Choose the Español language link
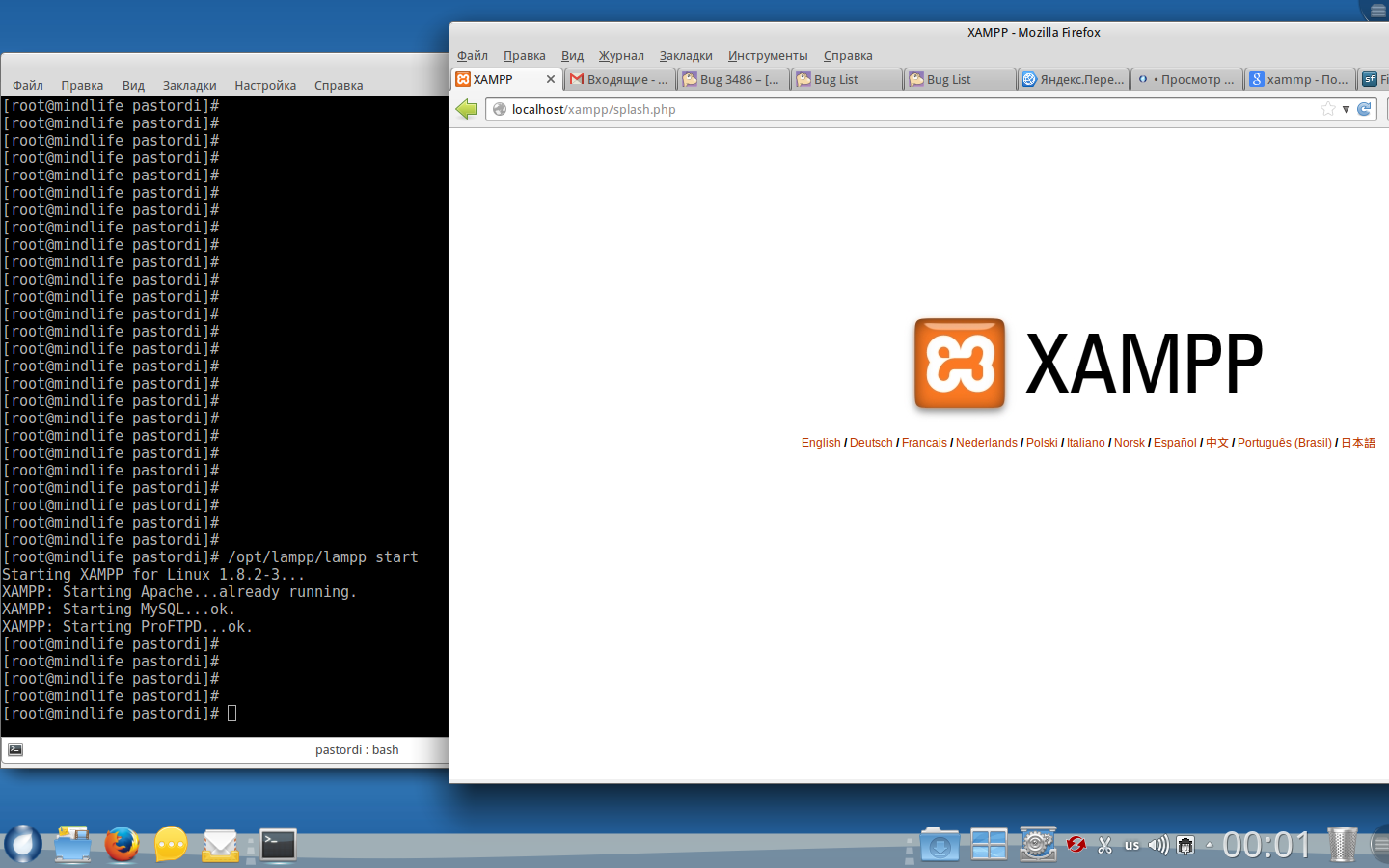The height and width of the screenshot is (868, 1389). point(1175,443)
